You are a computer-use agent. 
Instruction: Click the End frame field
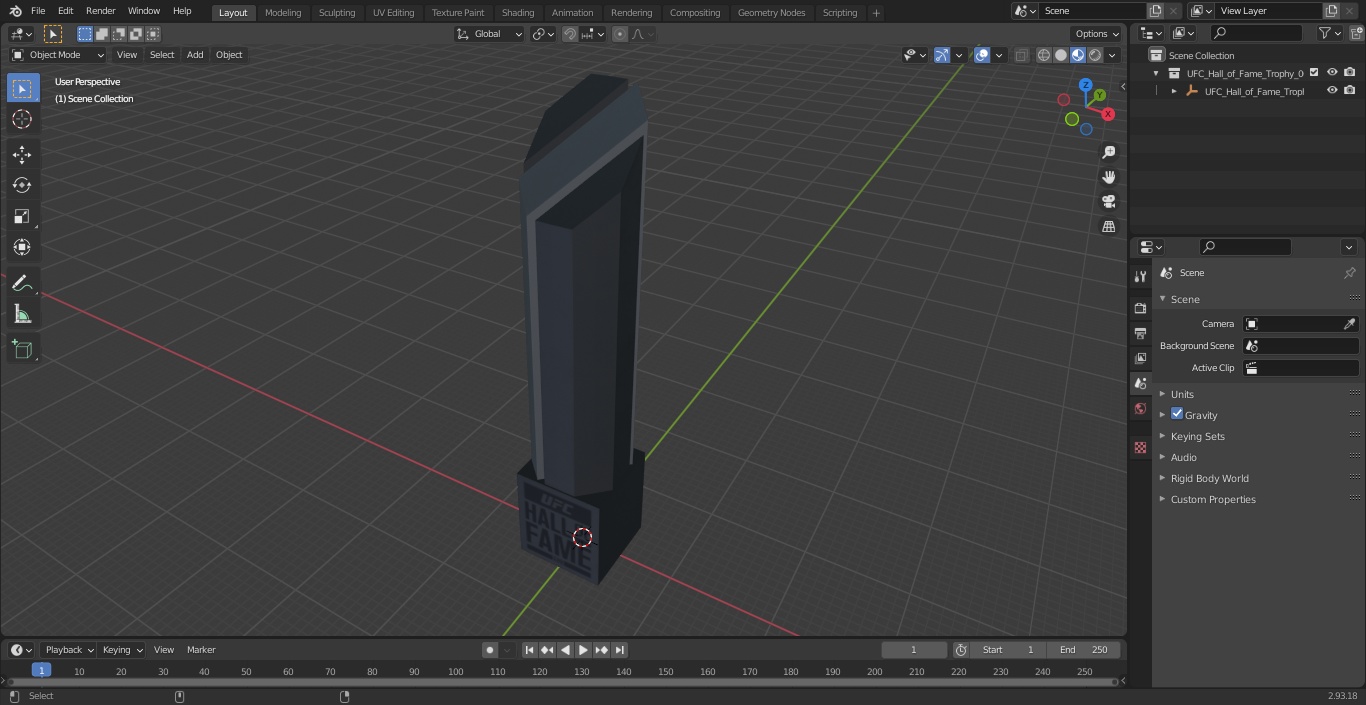(x=1084, y=650)
